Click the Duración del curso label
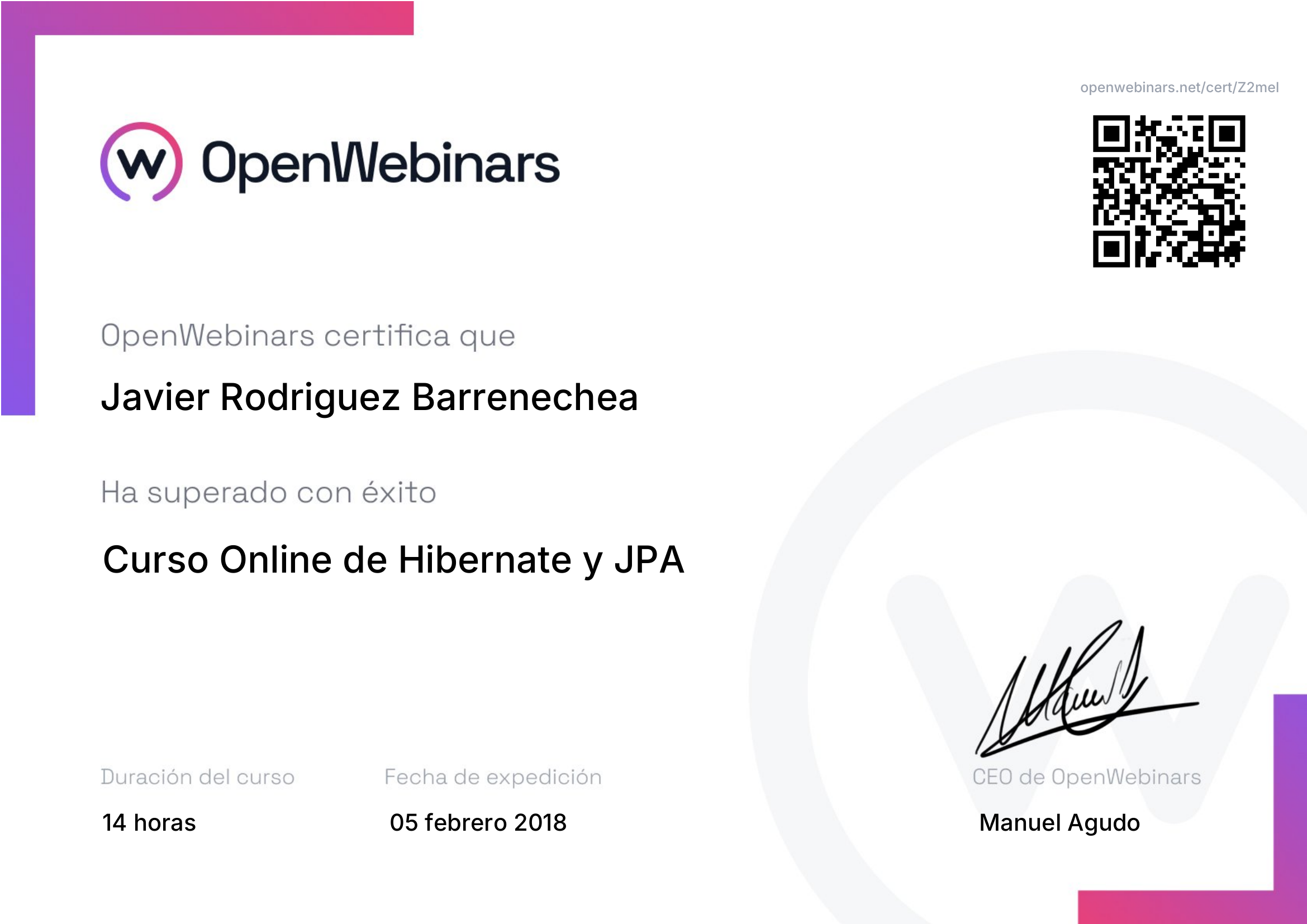The width and height of the screenshot is (1307, 924). [197, 777]
